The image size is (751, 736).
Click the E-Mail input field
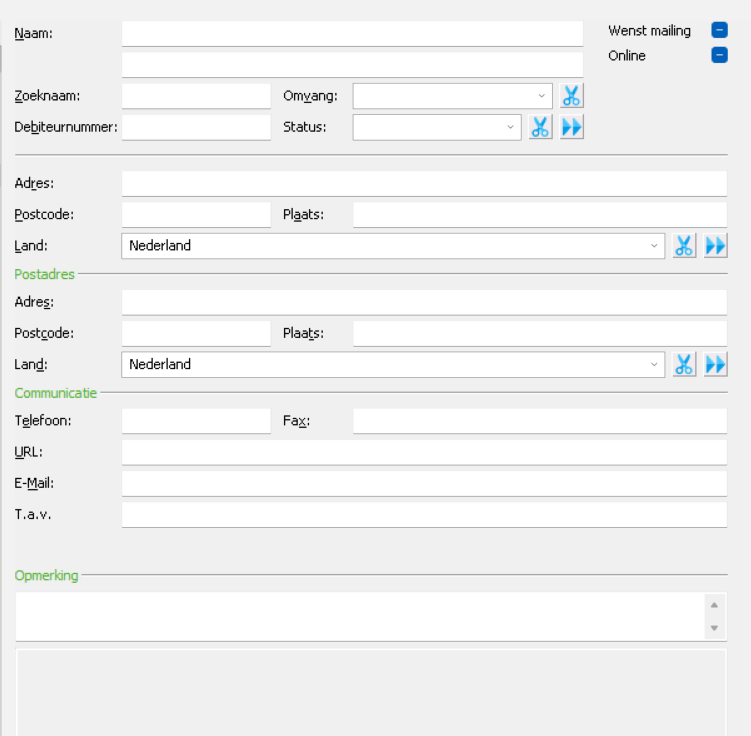[424, 483]
